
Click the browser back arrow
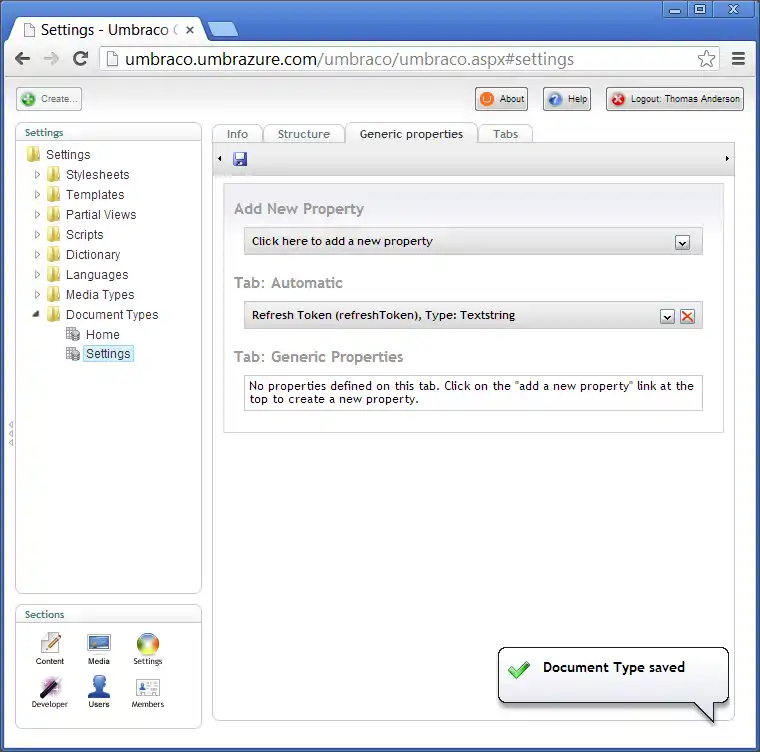point(23,59)
